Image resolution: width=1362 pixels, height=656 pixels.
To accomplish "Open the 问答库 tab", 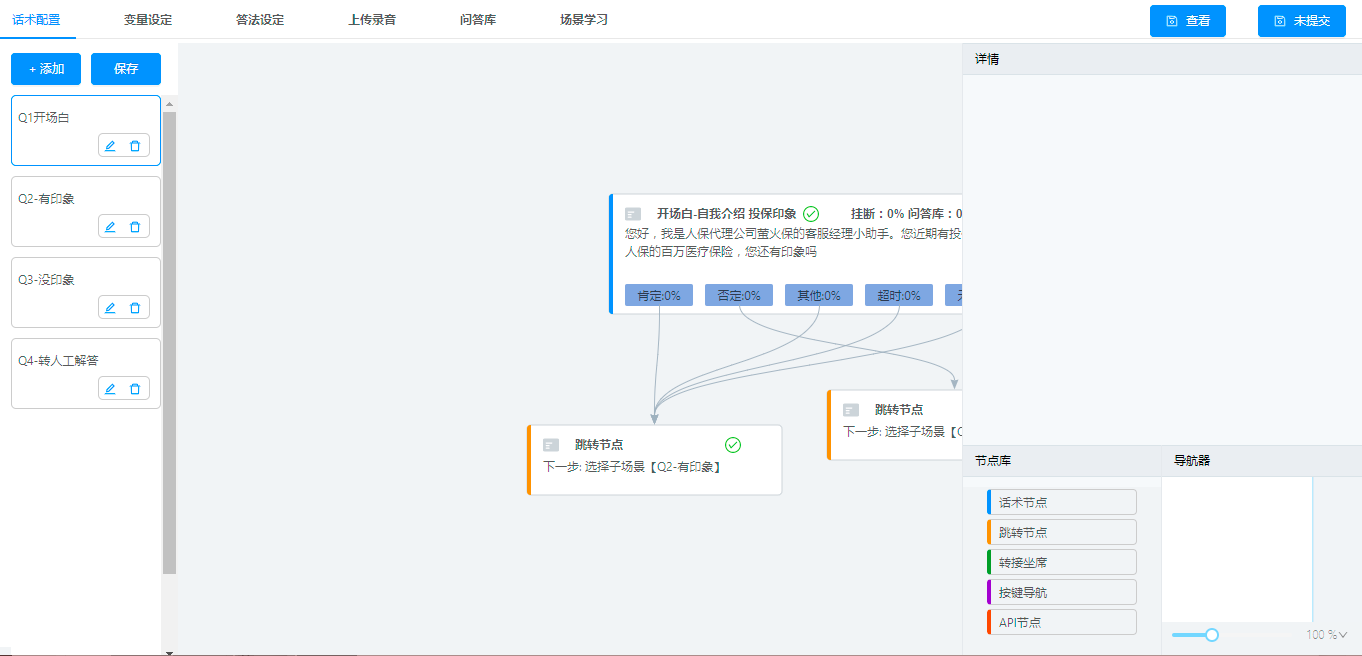I will coord(478,20).
